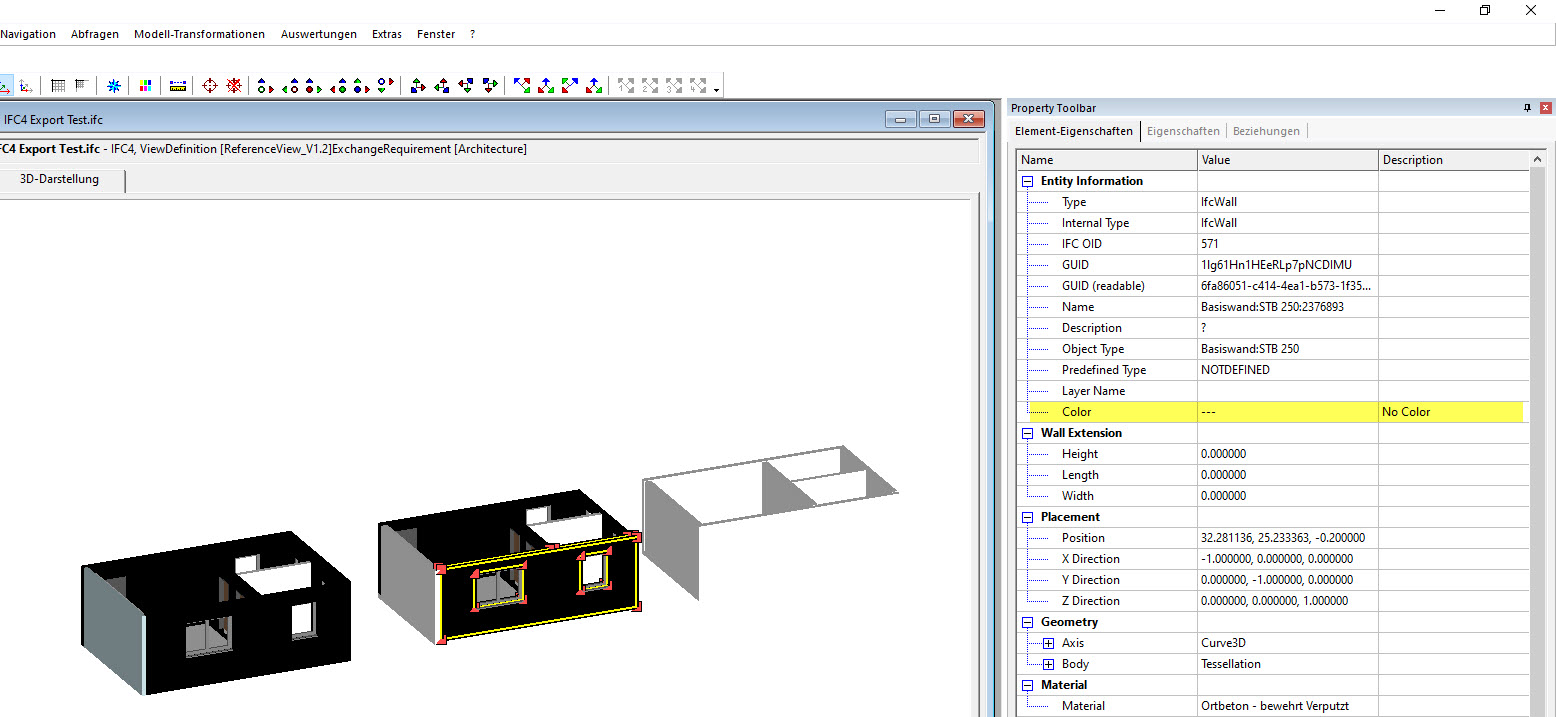Open the color palette tool
Image resolution: width=1556 pixels, height=717 pixels.
point(144,85)
